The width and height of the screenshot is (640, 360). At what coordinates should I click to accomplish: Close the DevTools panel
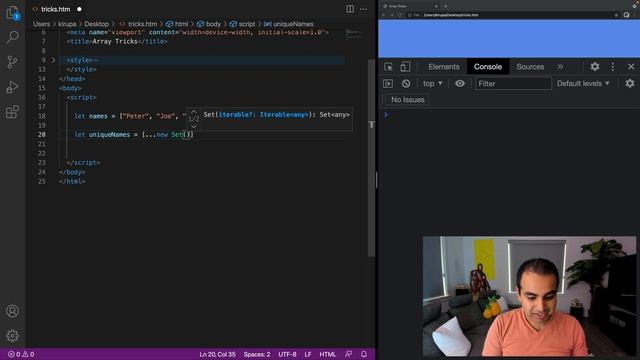[x=631, y=67]
